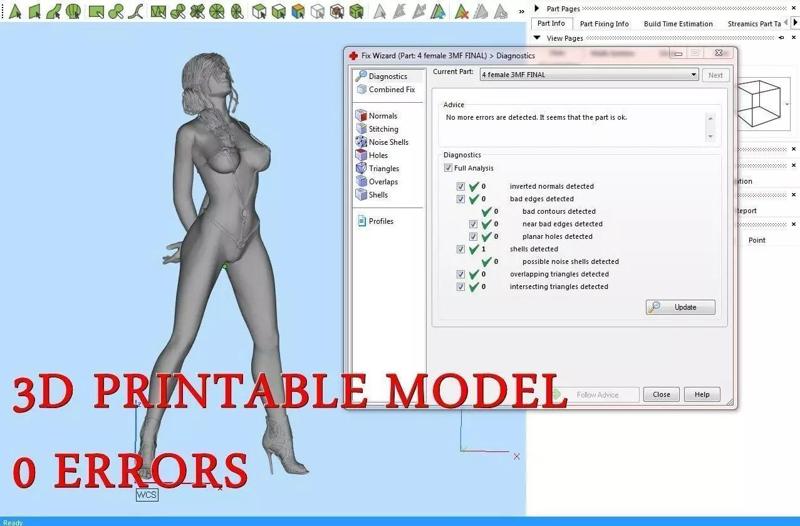Click the green cross-shaped marking icon
This screenshot has height=526, width=800.
pos(197,11)
